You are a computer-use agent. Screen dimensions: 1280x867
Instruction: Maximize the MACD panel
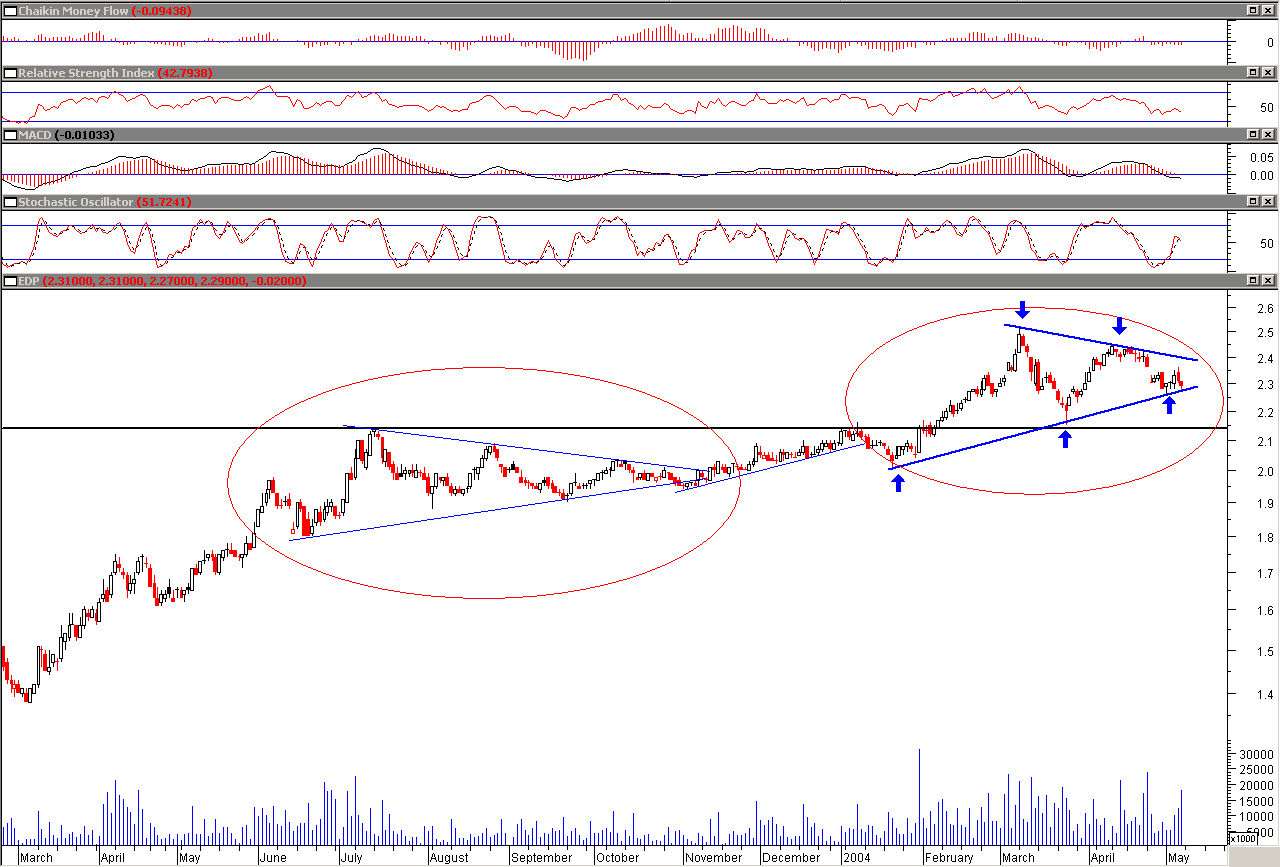(x=1252, y=134)
